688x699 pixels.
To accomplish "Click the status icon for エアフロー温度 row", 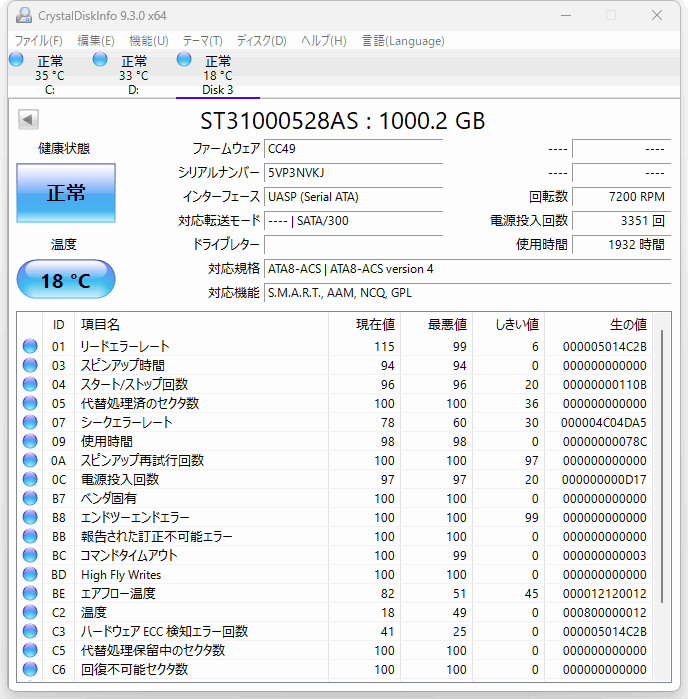I will [x=30, y=593].
